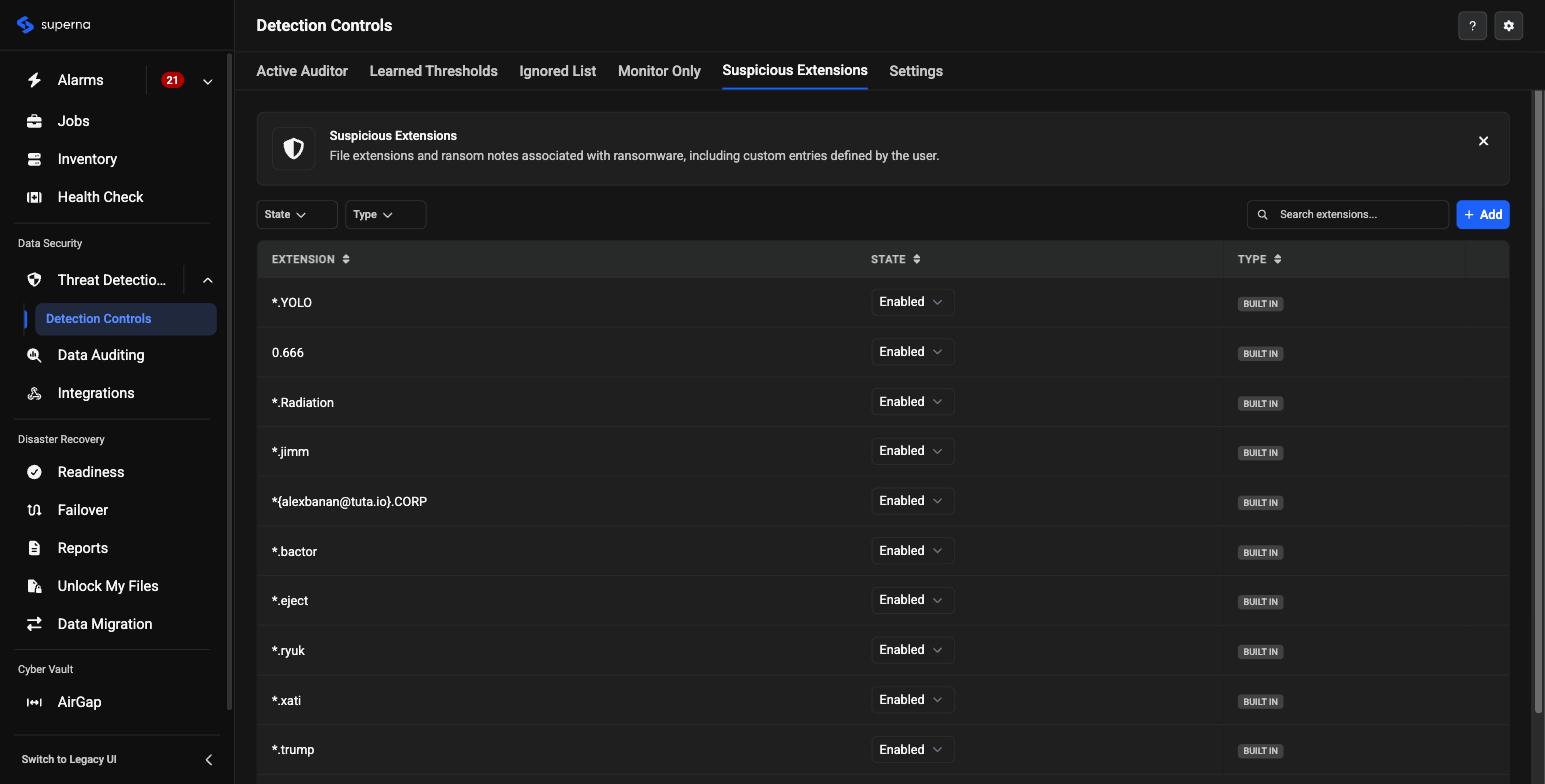Viewport: 1545px width, 784px height.
Task: Open the Jobs page link
Action: coord(73,121)
